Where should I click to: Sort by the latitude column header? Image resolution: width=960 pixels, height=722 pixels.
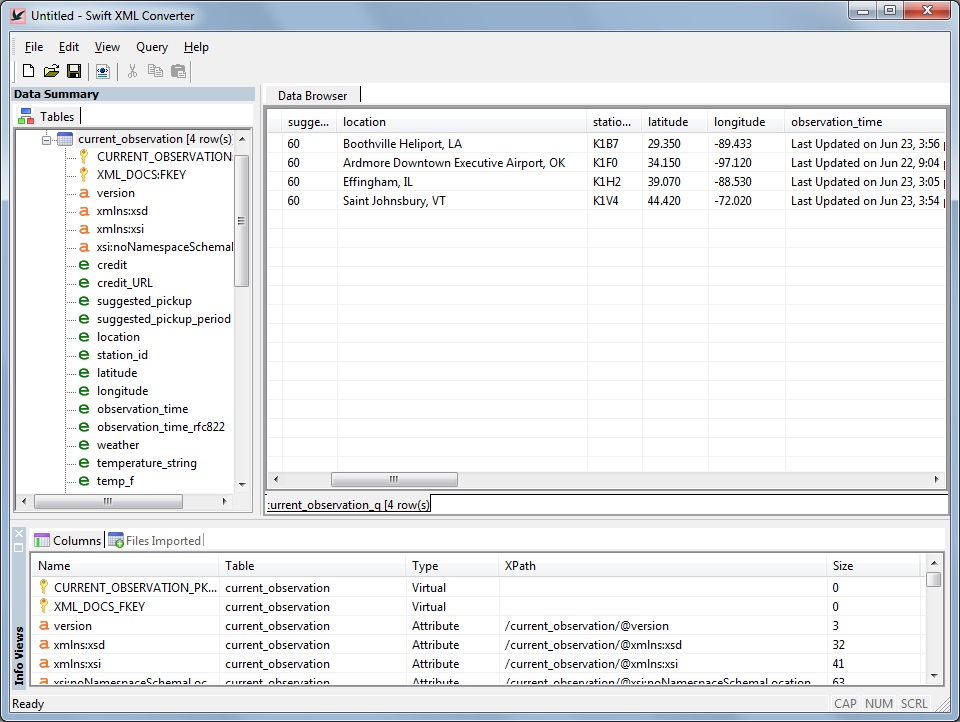point(674,122)
